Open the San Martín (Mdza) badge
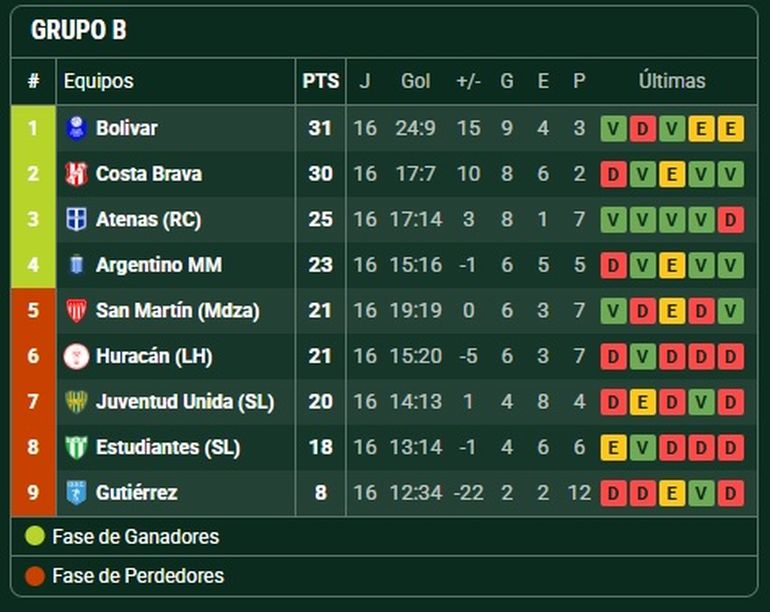Screen dimensions: 770x612 76,310
